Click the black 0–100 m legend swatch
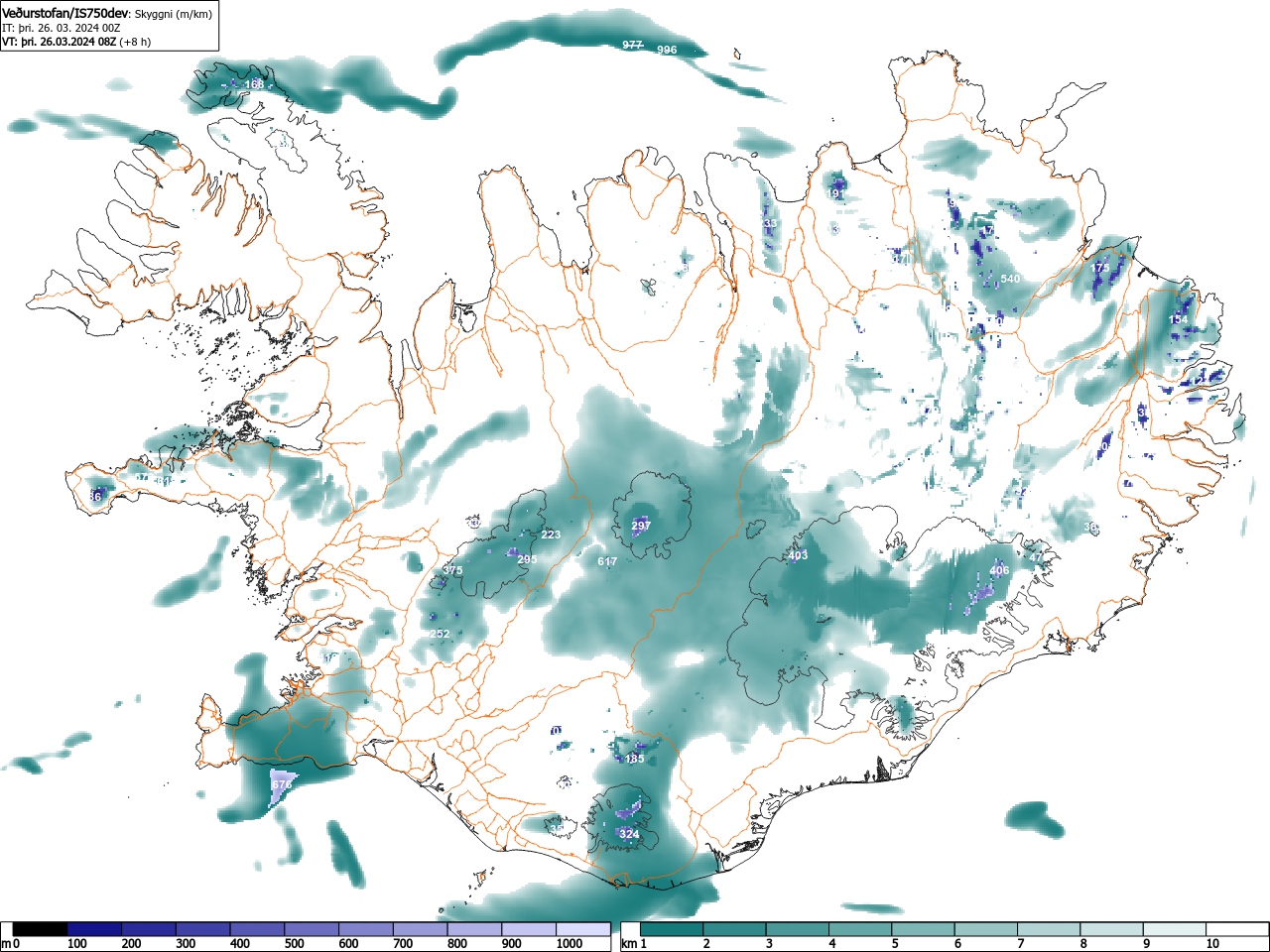Image resolution: width=1270 pixels, height=952 pixels. [41, 929]
